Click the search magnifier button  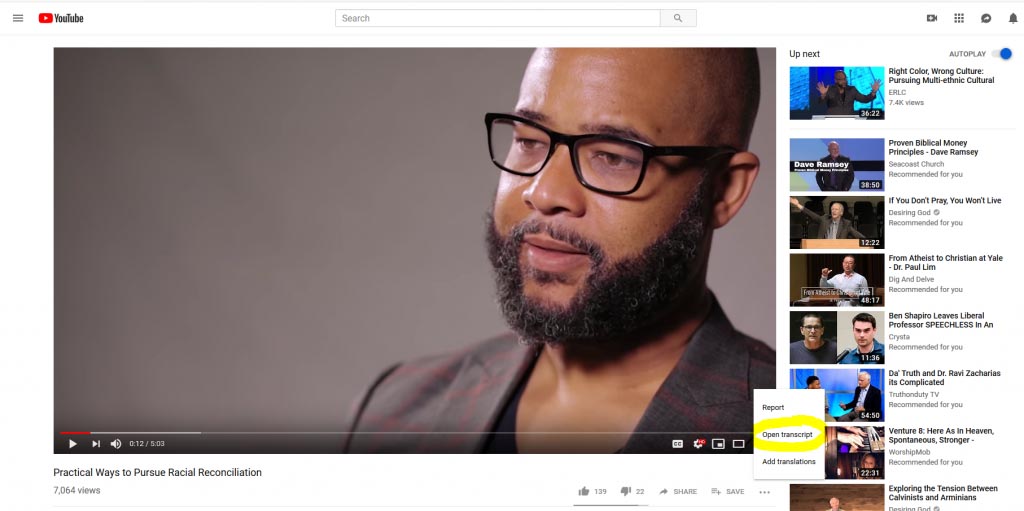coord(678,18)
